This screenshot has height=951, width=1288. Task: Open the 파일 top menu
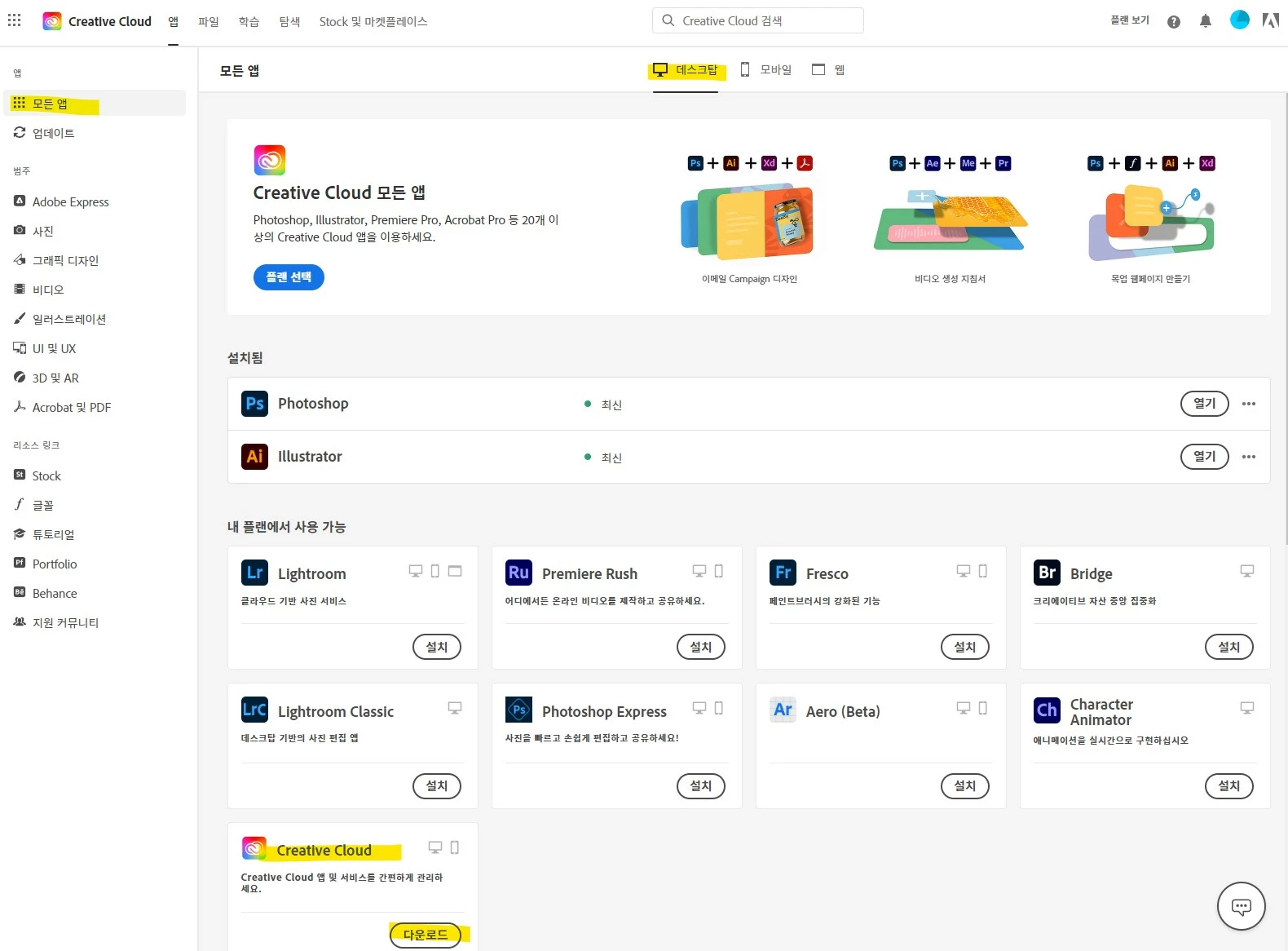click(209, 21)
